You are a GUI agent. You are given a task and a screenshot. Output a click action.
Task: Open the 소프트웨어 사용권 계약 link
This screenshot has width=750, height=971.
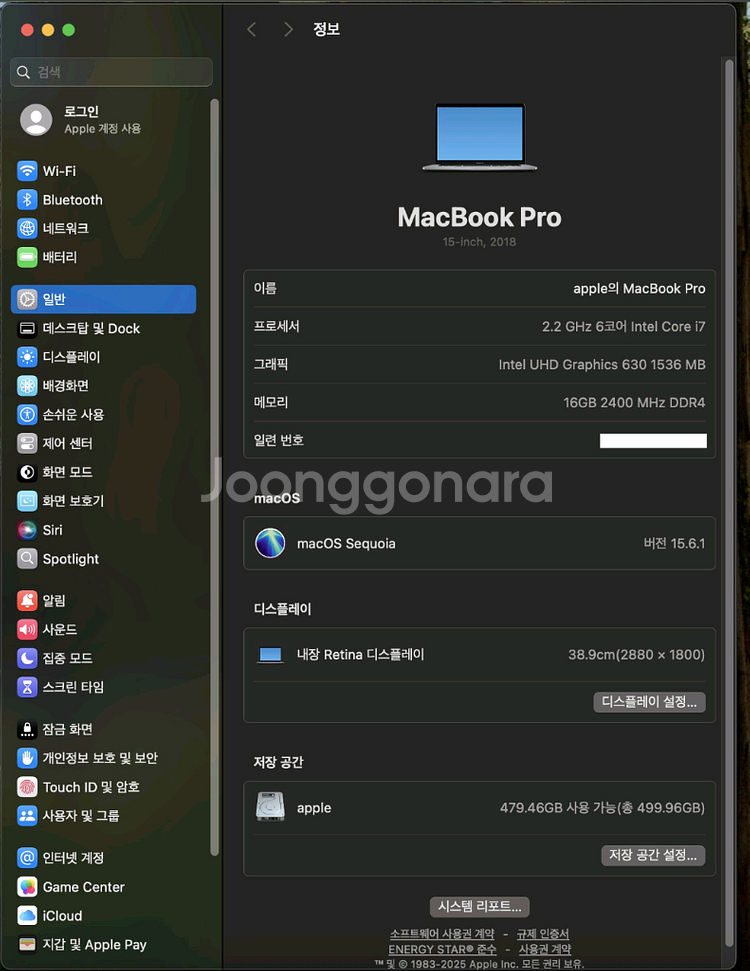tap(441, 934)
